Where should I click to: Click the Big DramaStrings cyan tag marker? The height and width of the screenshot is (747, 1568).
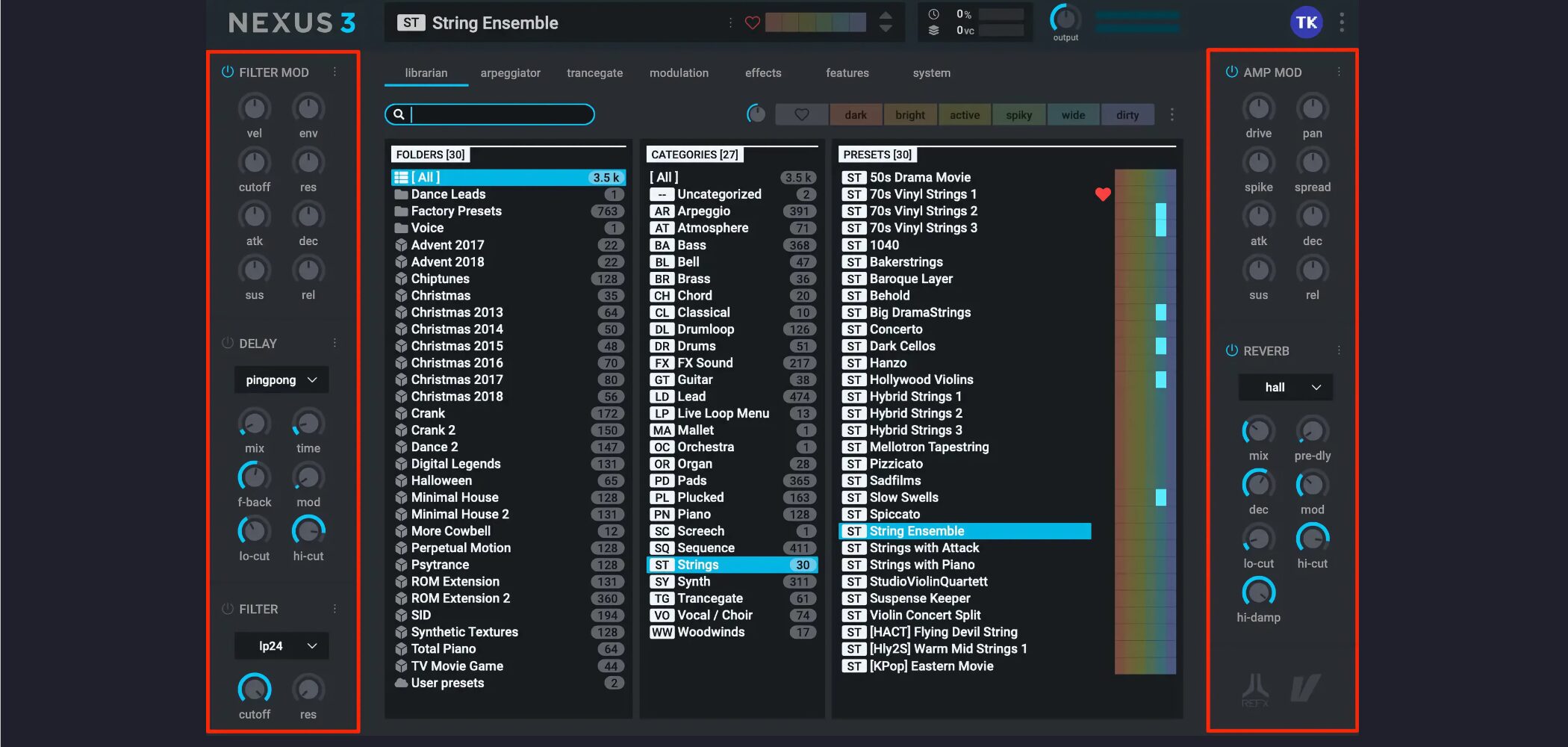point(1161,312)
